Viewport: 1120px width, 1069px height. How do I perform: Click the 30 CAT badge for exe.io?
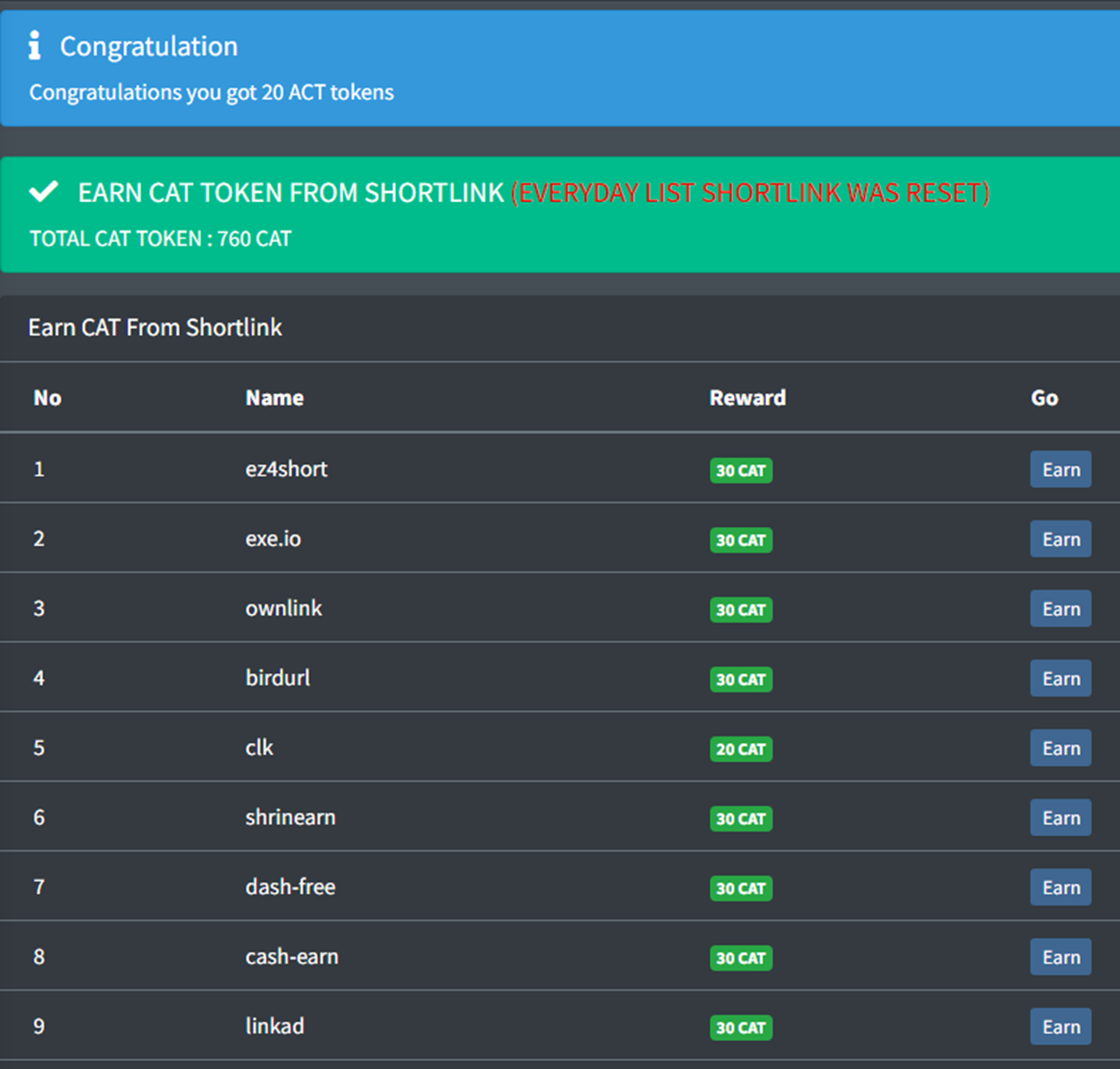click(741, 540)
